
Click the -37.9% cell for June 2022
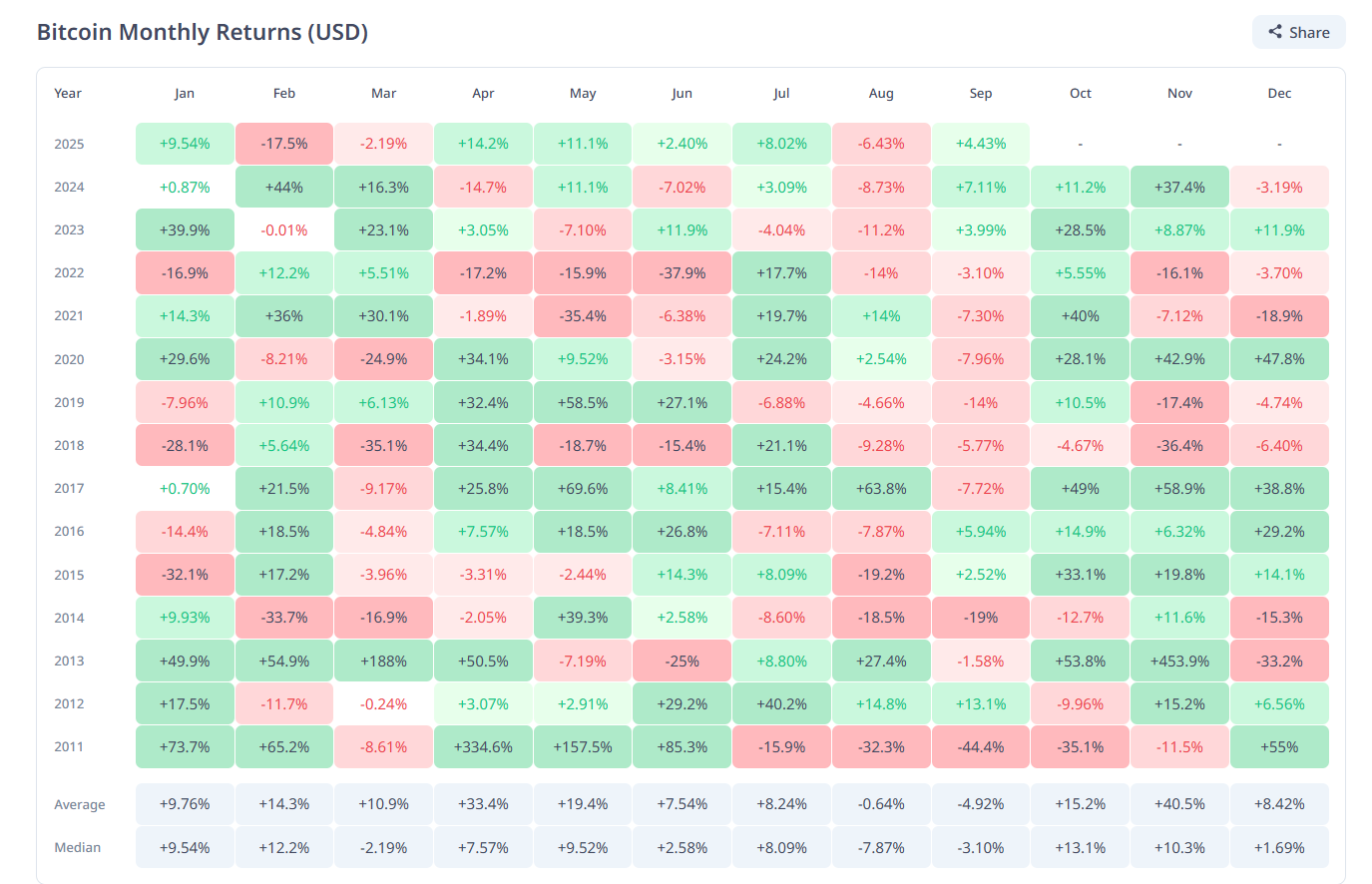click(682, 272)
